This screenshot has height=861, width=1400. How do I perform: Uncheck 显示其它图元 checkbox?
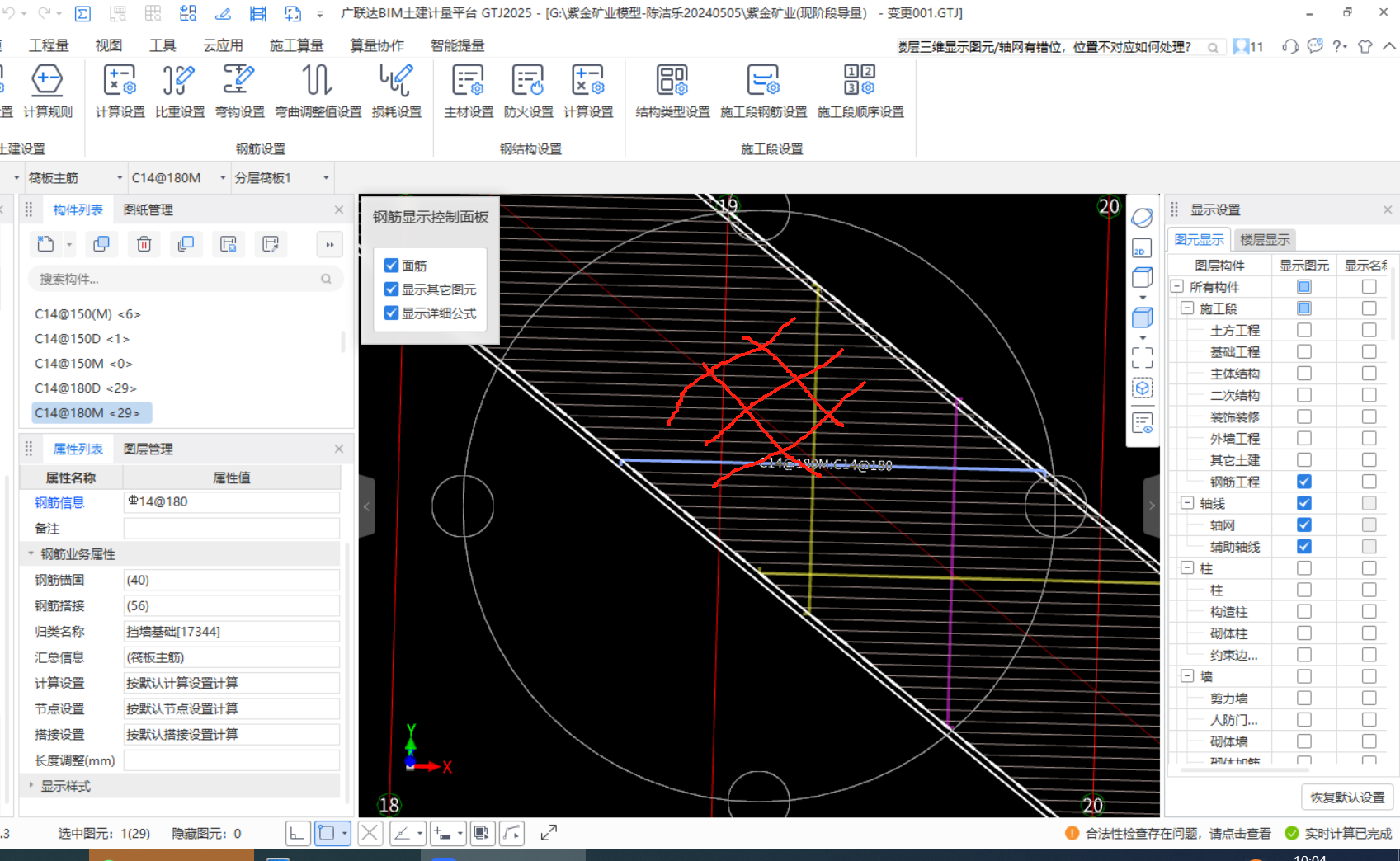392,289
